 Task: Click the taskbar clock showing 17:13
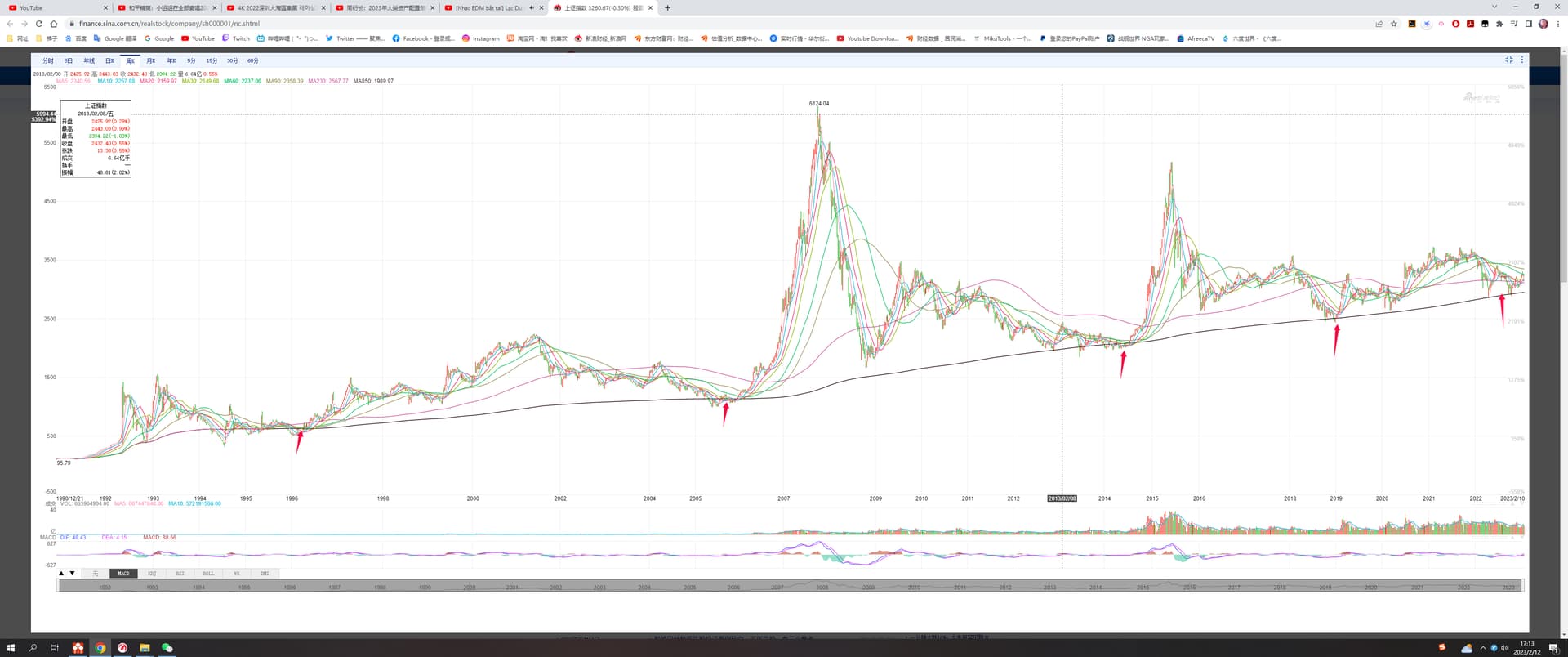pos(1527,648)
